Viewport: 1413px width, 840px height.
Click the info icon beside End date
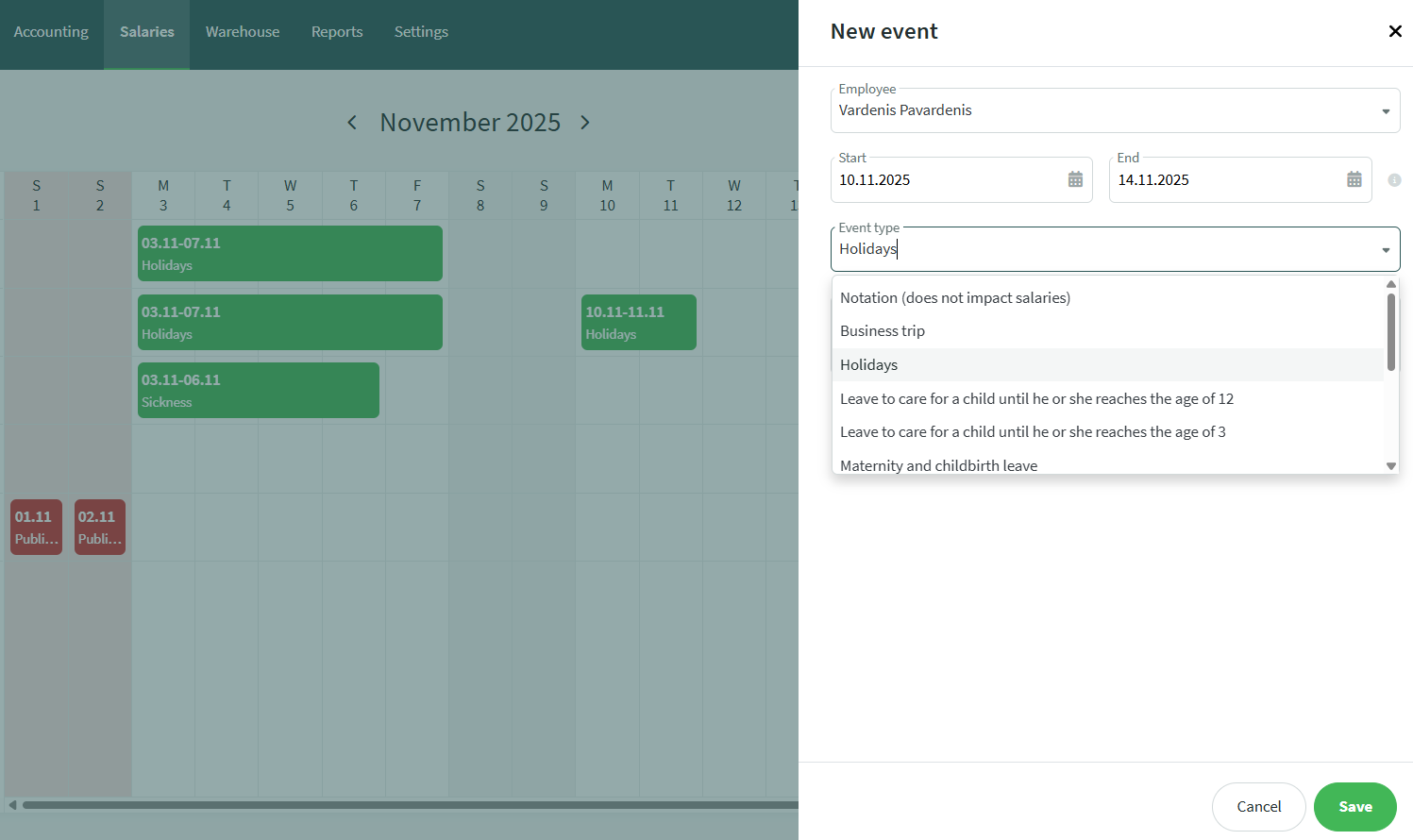coord(1394,180)
